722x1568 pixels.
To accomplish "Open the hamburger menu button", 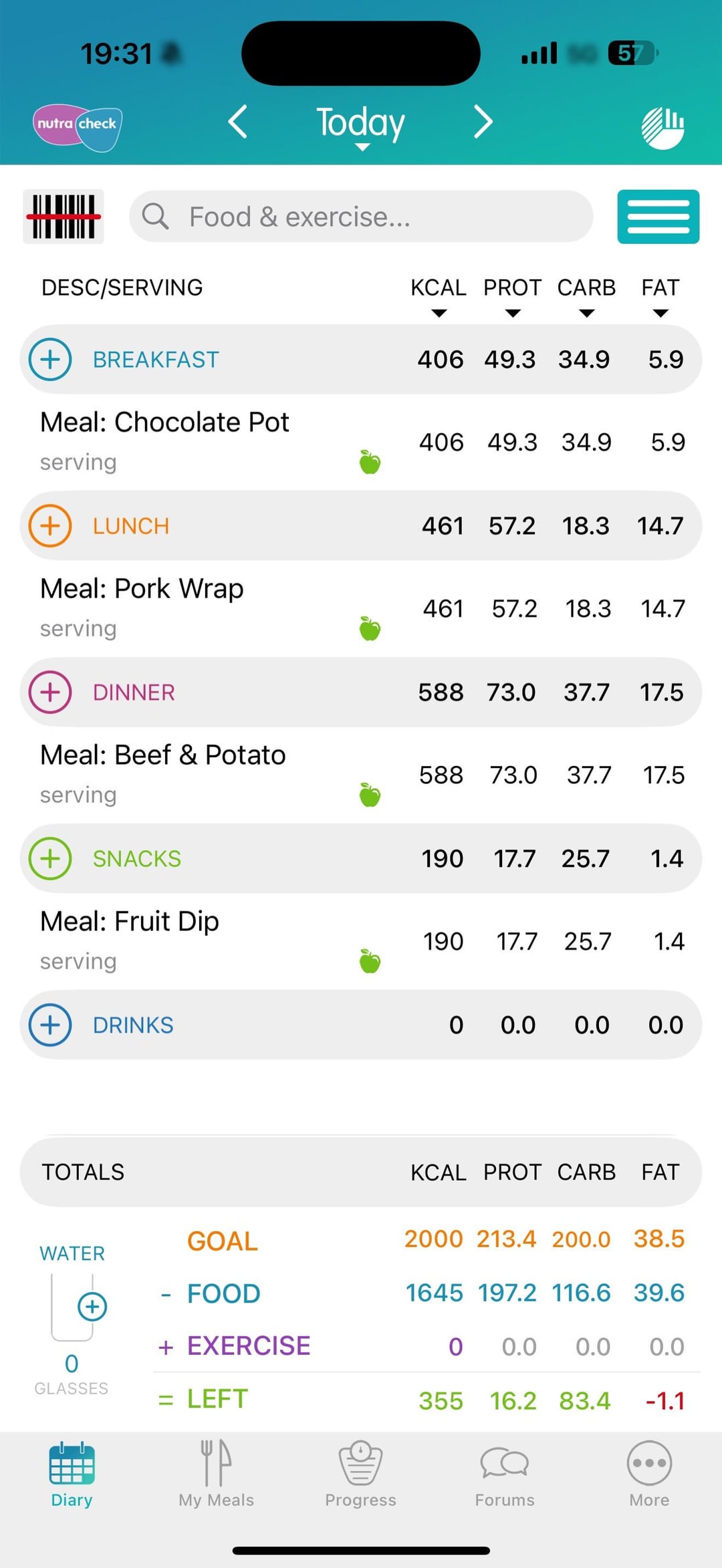I will [x=658, y=217].
